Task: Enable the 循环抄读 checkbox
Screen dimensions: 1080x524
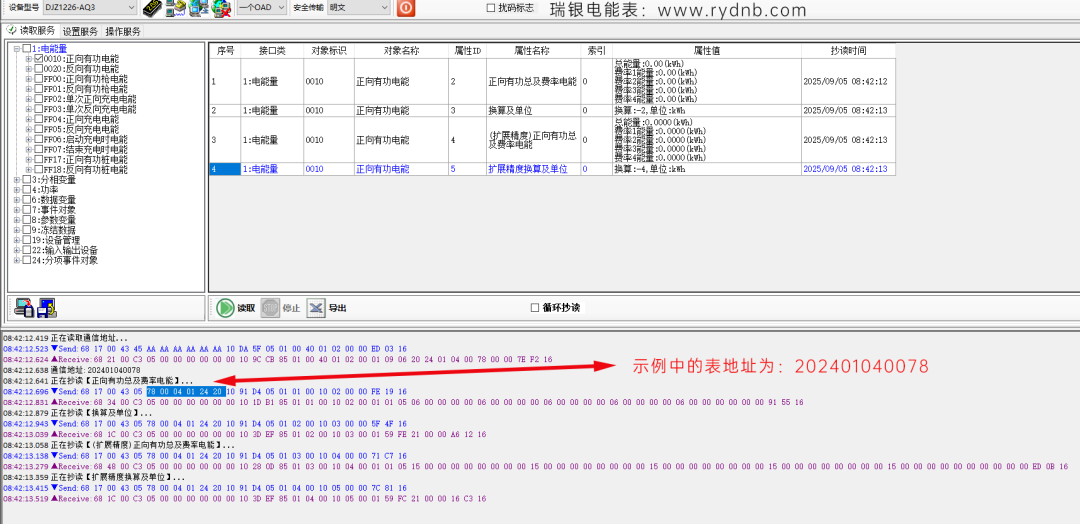Action: click(x=535, y=308)
